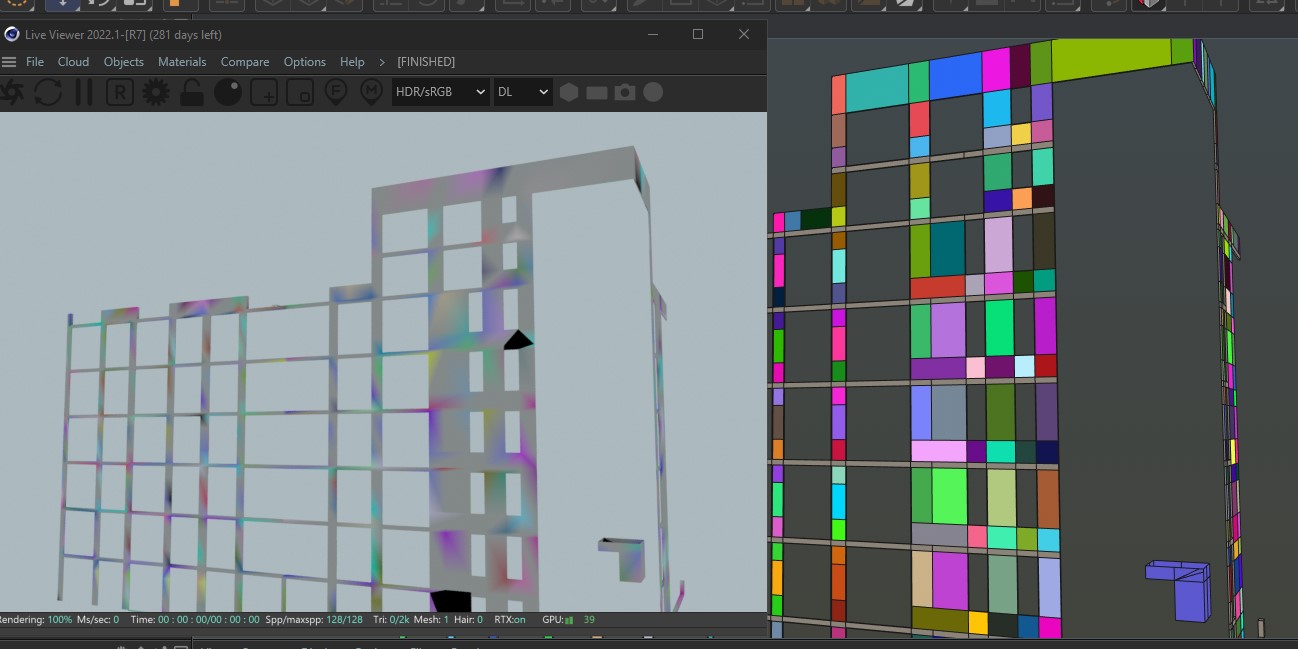Toggle the camera lock padlock icon
Screen dimensions: 1298x649
[192, 93]
